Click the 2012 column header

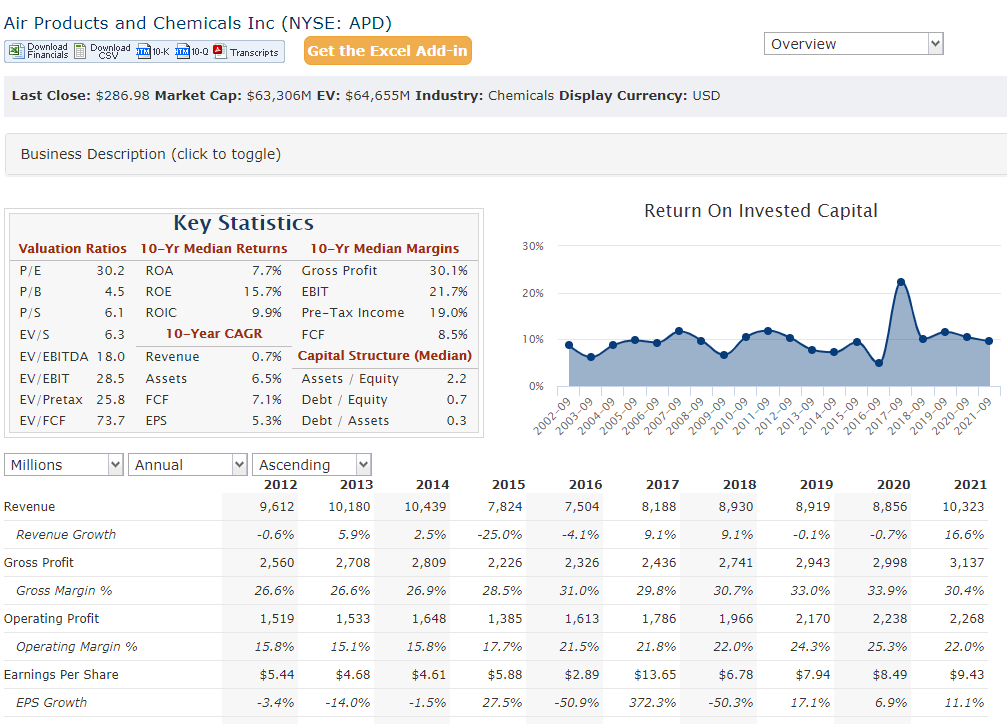(281, 485)
